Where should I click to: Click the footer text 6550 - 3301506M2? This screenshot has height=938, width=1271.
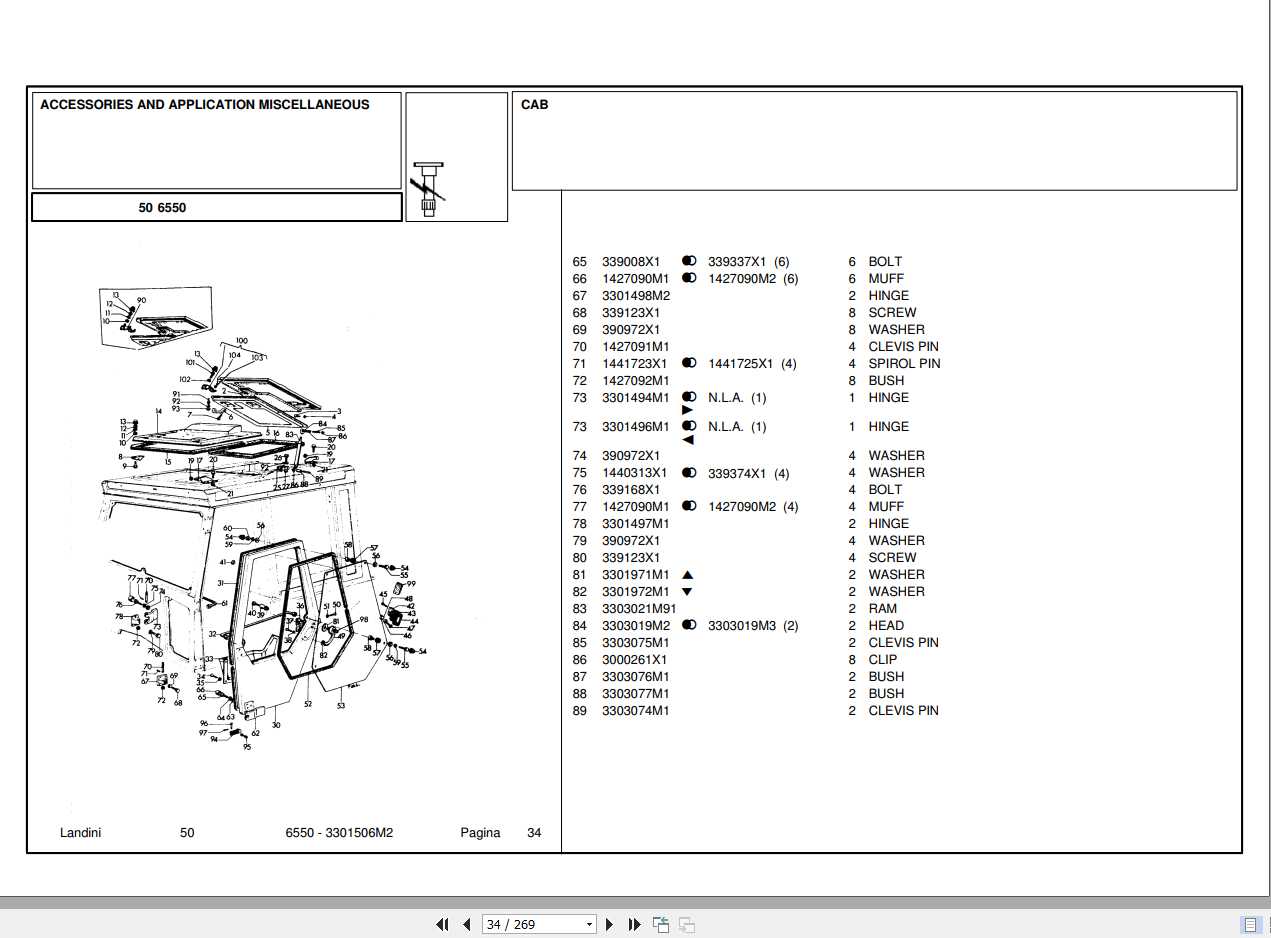pos(339,832)
